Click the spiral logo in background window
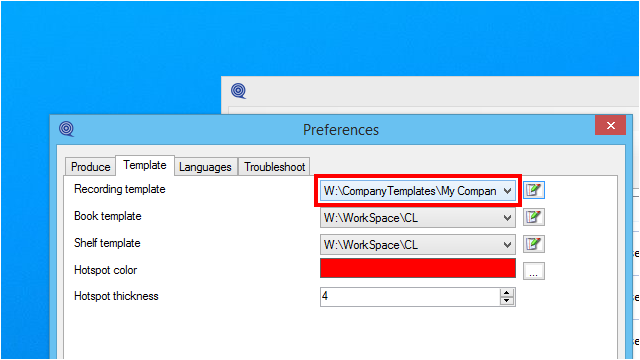640x360 pixels. [x=238, y=91]
